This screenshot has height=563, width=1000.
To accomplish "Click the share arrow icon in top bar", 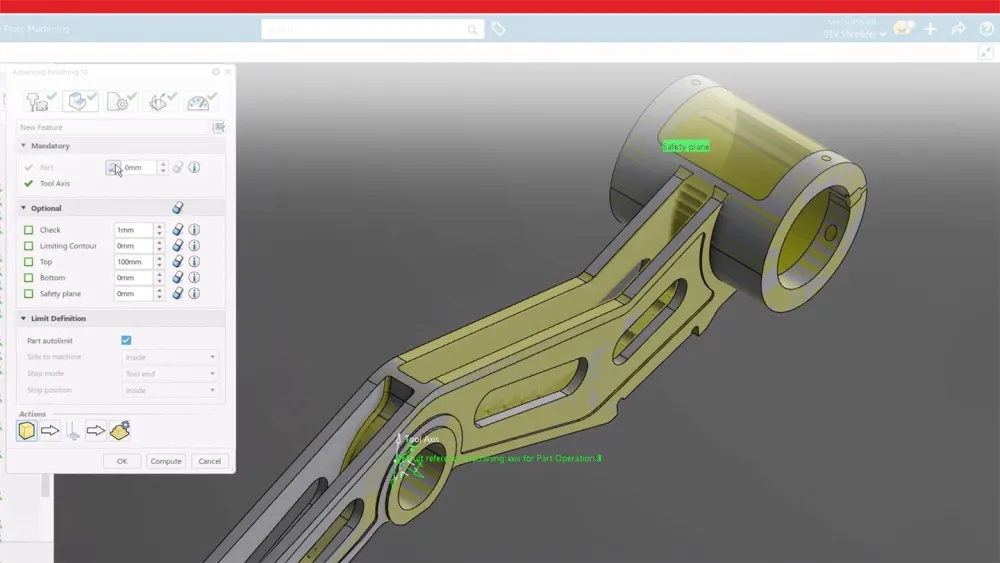I will [x=958, y=30].
